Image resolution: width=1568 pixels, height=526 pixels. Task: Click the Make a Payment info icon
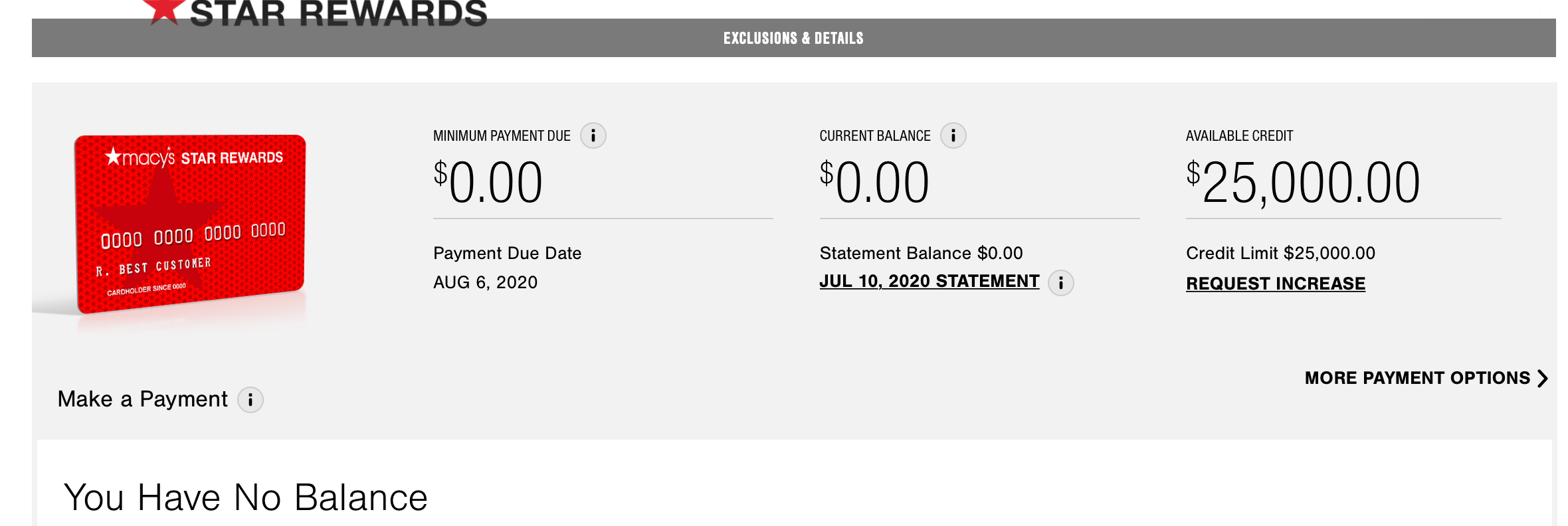click(251, 400)
